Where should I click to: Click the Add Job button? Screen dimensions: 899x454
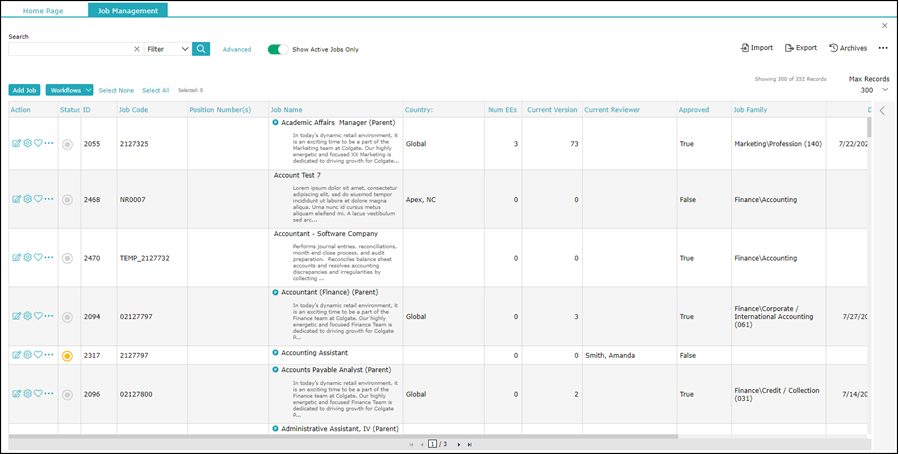tap(24, 90)
